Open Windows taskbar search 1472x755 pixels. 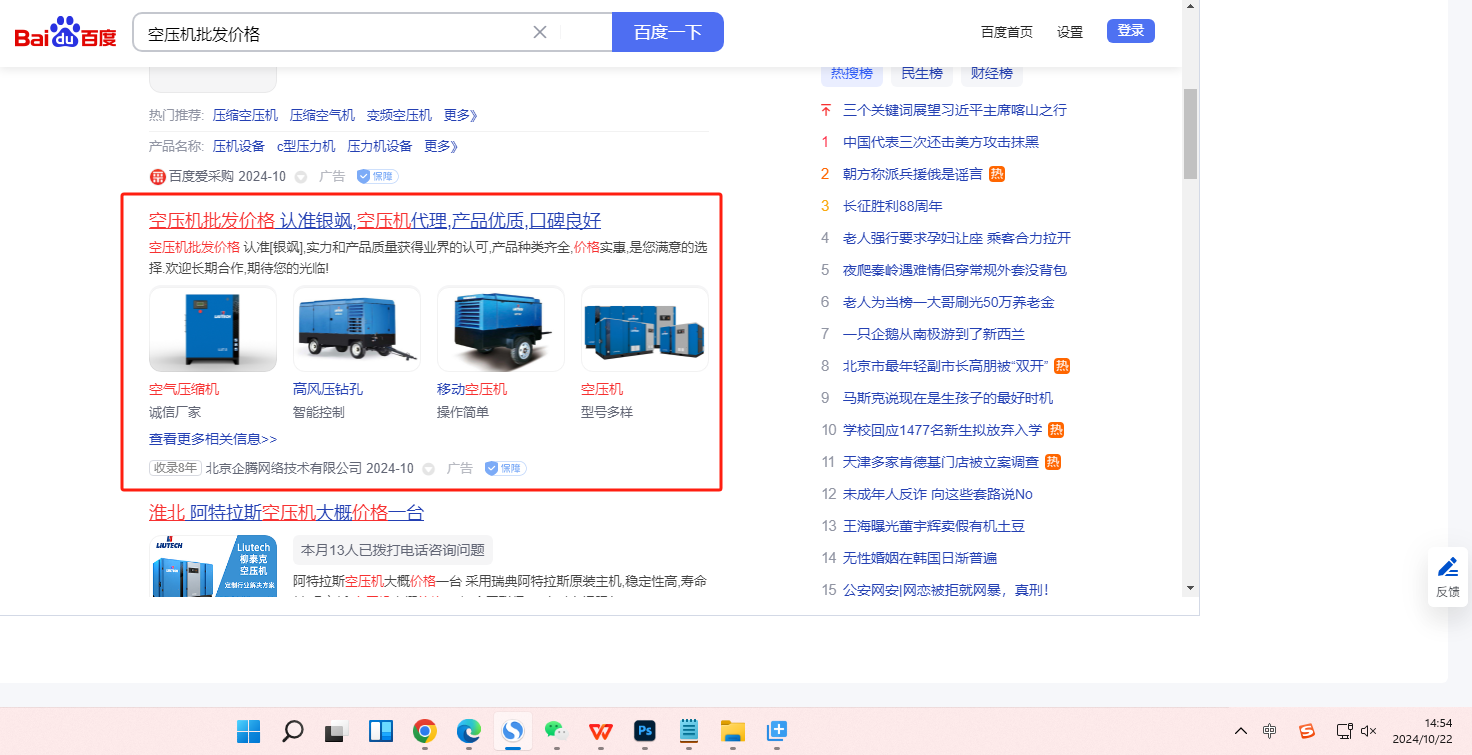pos(292,731)
